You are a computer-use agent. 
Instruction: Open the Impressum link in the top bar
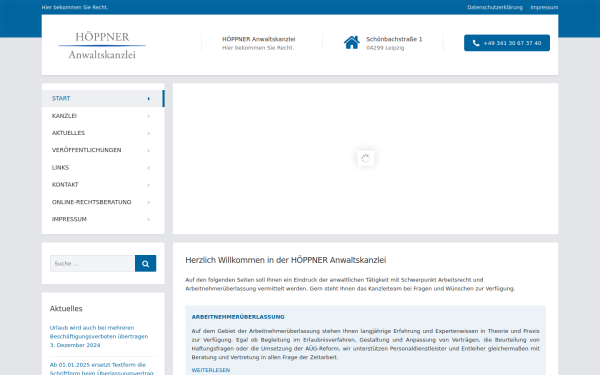[x=544, y=7]
